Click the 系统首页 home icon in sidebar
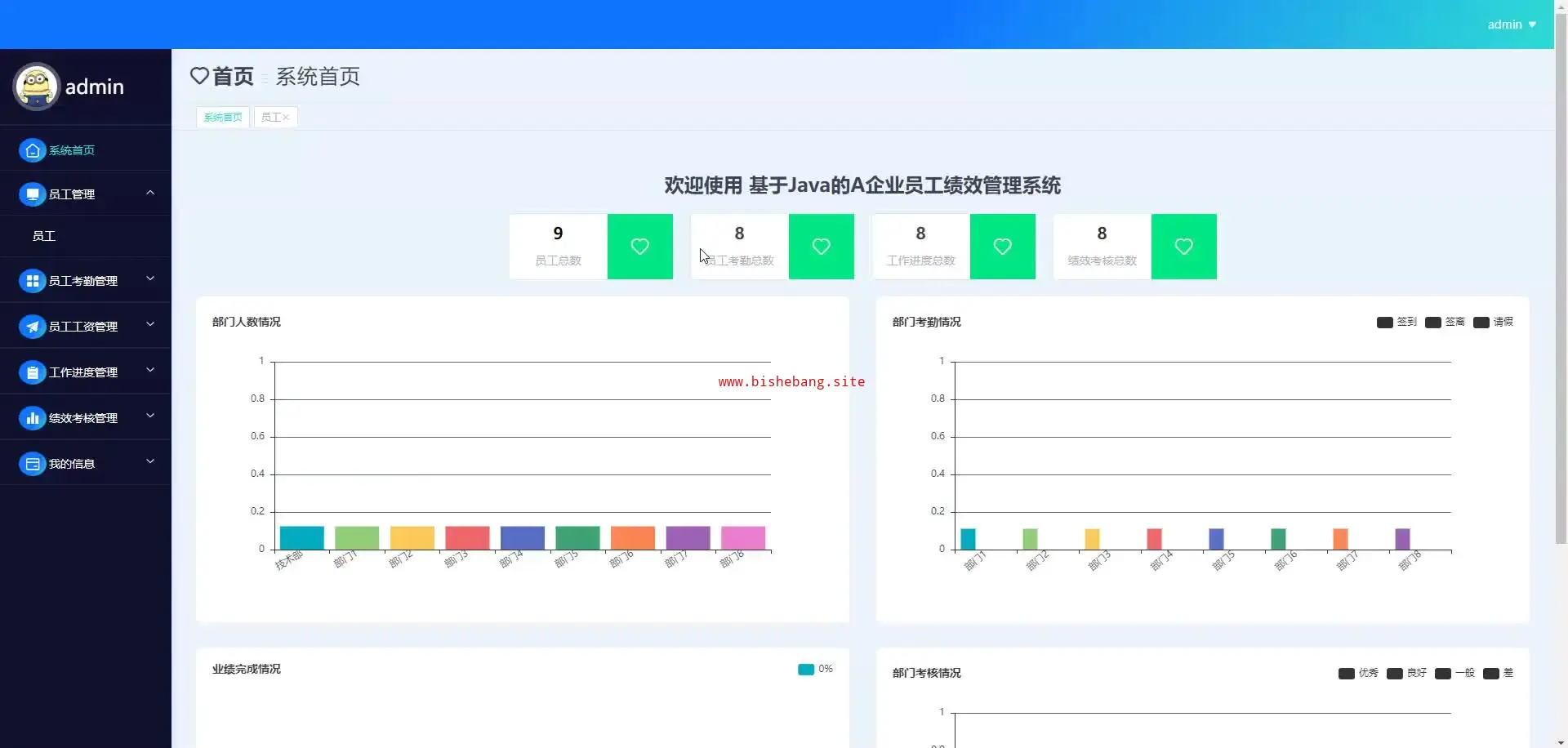This screenshot has width=1568, height=748. [x=32, y=150]
